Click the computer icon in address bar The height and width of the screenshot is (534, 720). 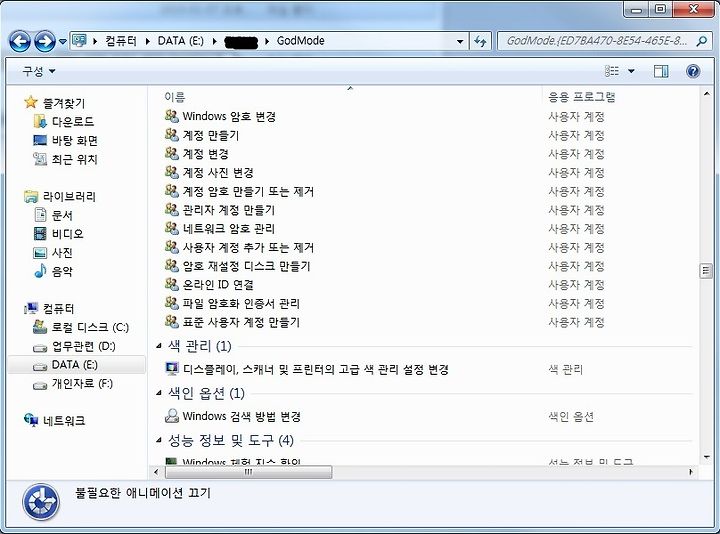pos(79,41)
